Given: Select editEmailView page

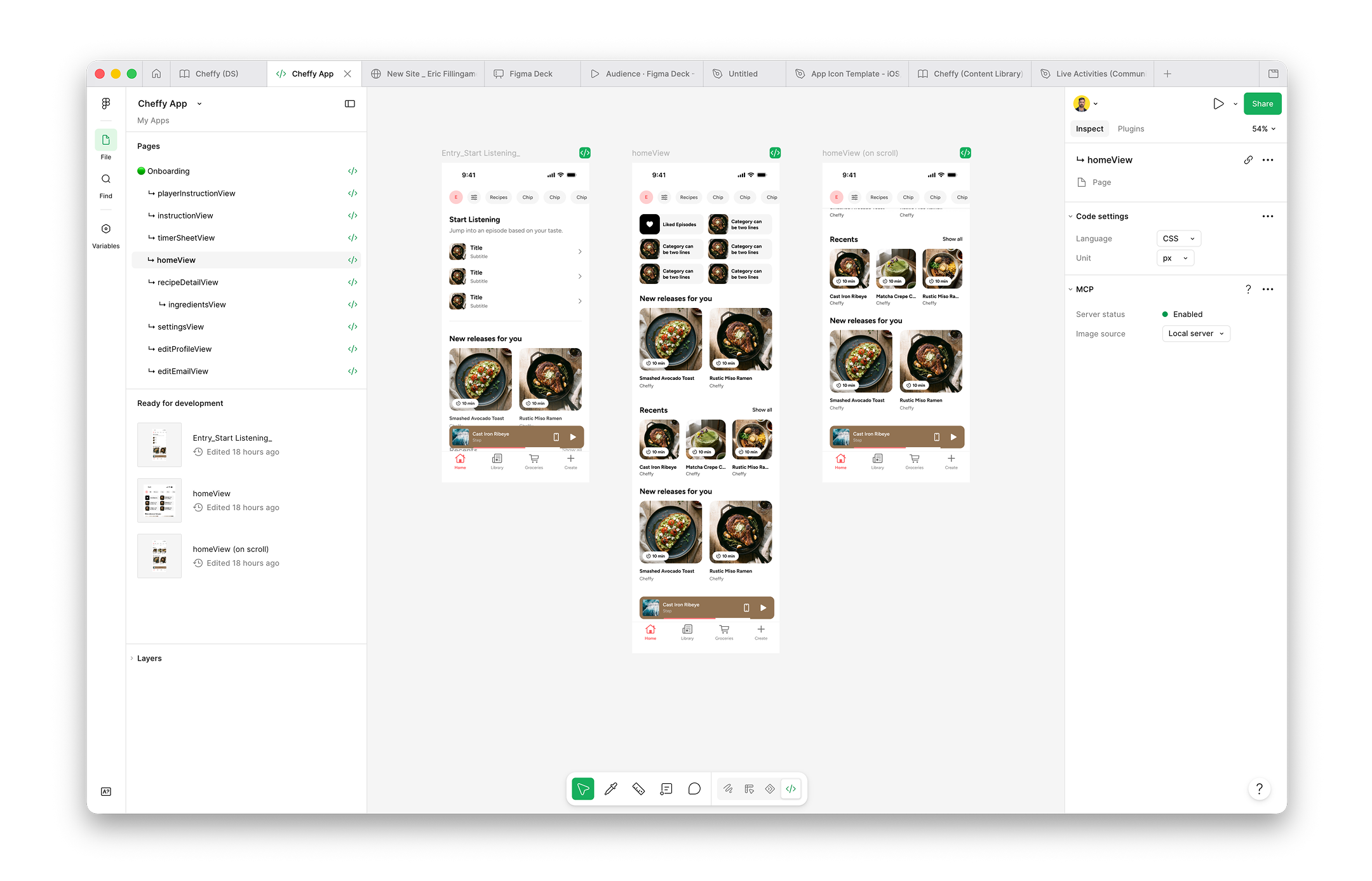Looking at the screenshot, I should point(246,371).
